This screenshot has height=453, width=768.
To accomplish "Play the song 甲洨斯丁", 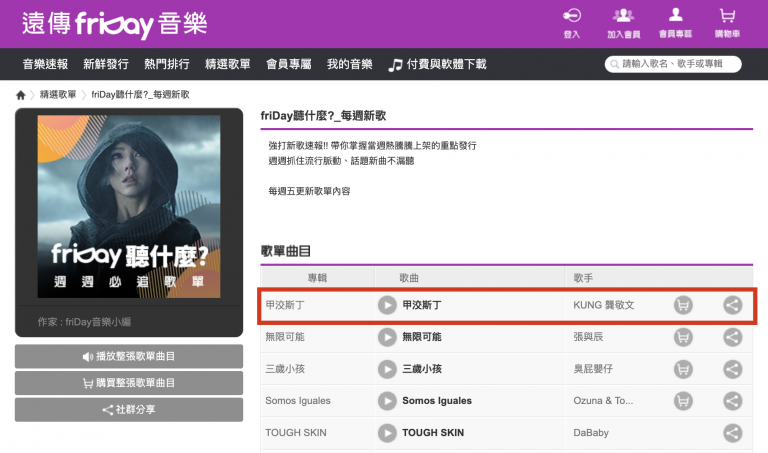I will [x=387, y=305].
